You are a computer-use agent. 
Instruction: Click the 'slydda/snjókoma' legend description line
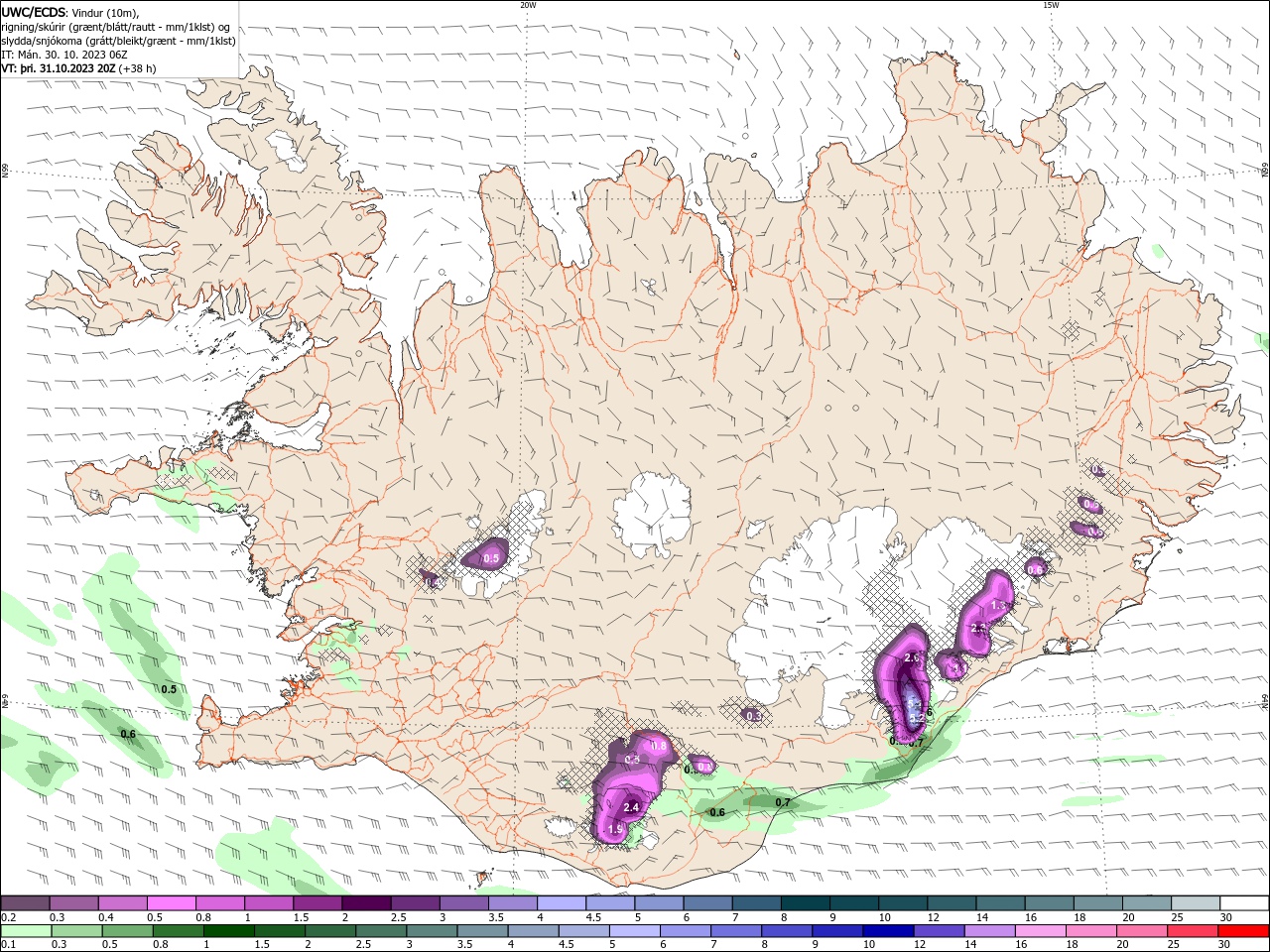coord(118,41)
